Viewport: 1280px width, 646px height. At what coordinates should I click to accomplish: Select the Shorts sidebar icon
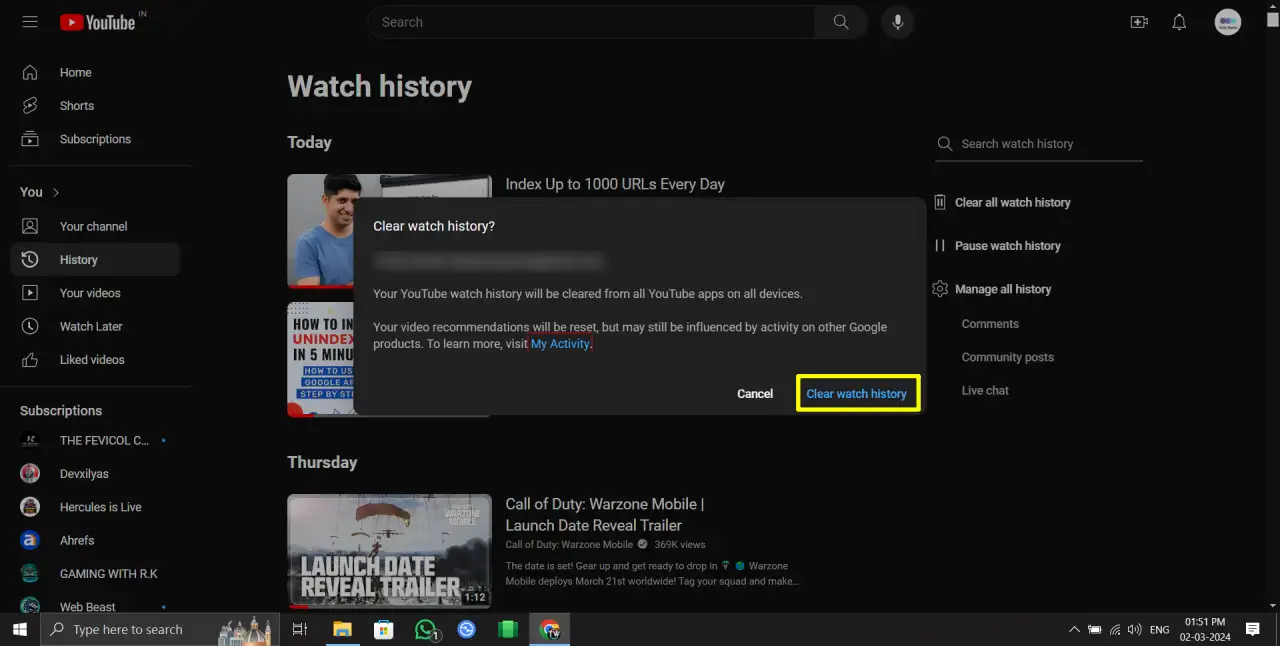click(x=30, y=105)
